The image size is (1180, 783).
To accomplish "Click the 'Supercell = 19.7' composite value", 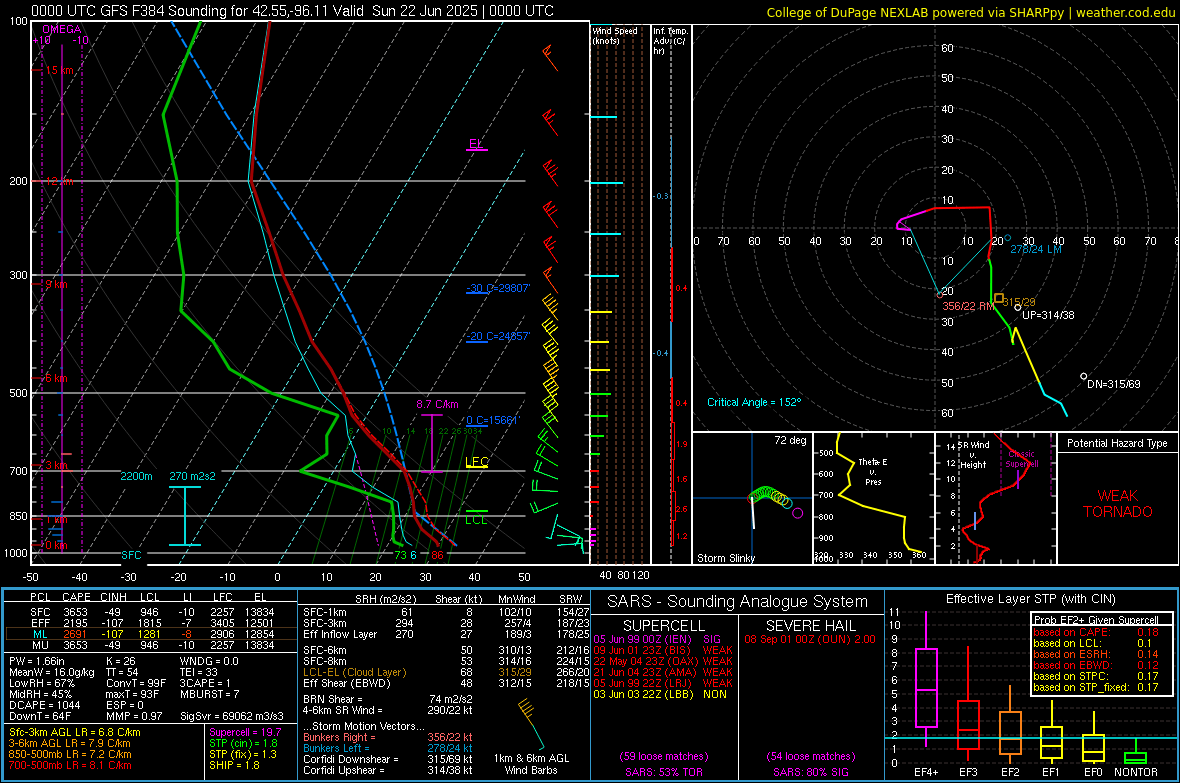I will point(245,732).
